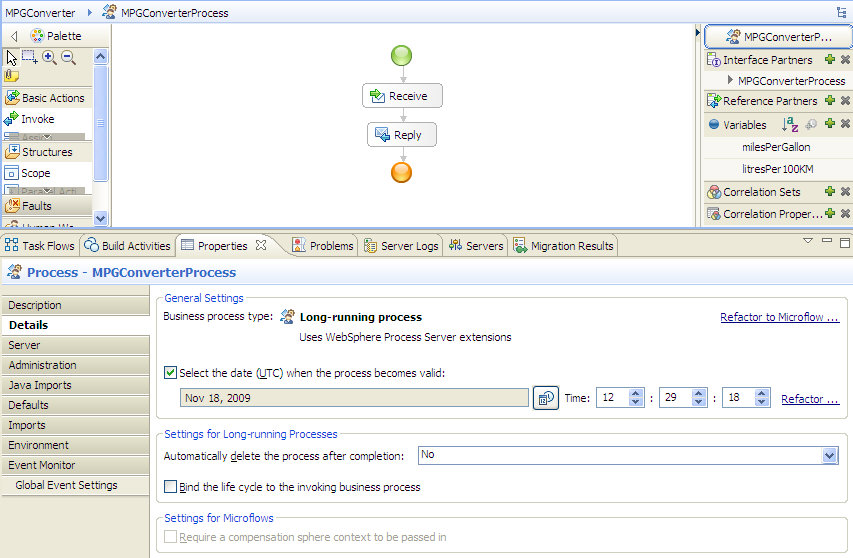The height and width of the screenshot is (558, 853).
Task: Open the Migration Results tab
Action: tap(564, 246)
